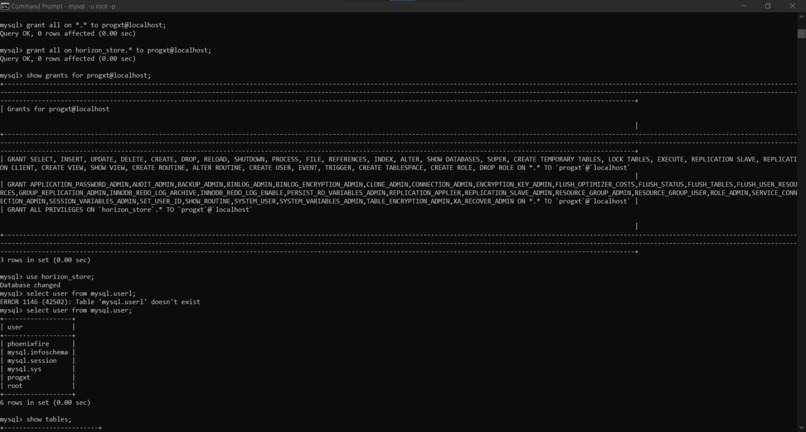Click the "Command Prompt - mysql -u root -p" title
The width and height of the screenshot is (806, 432).
(x=63, y=6)
